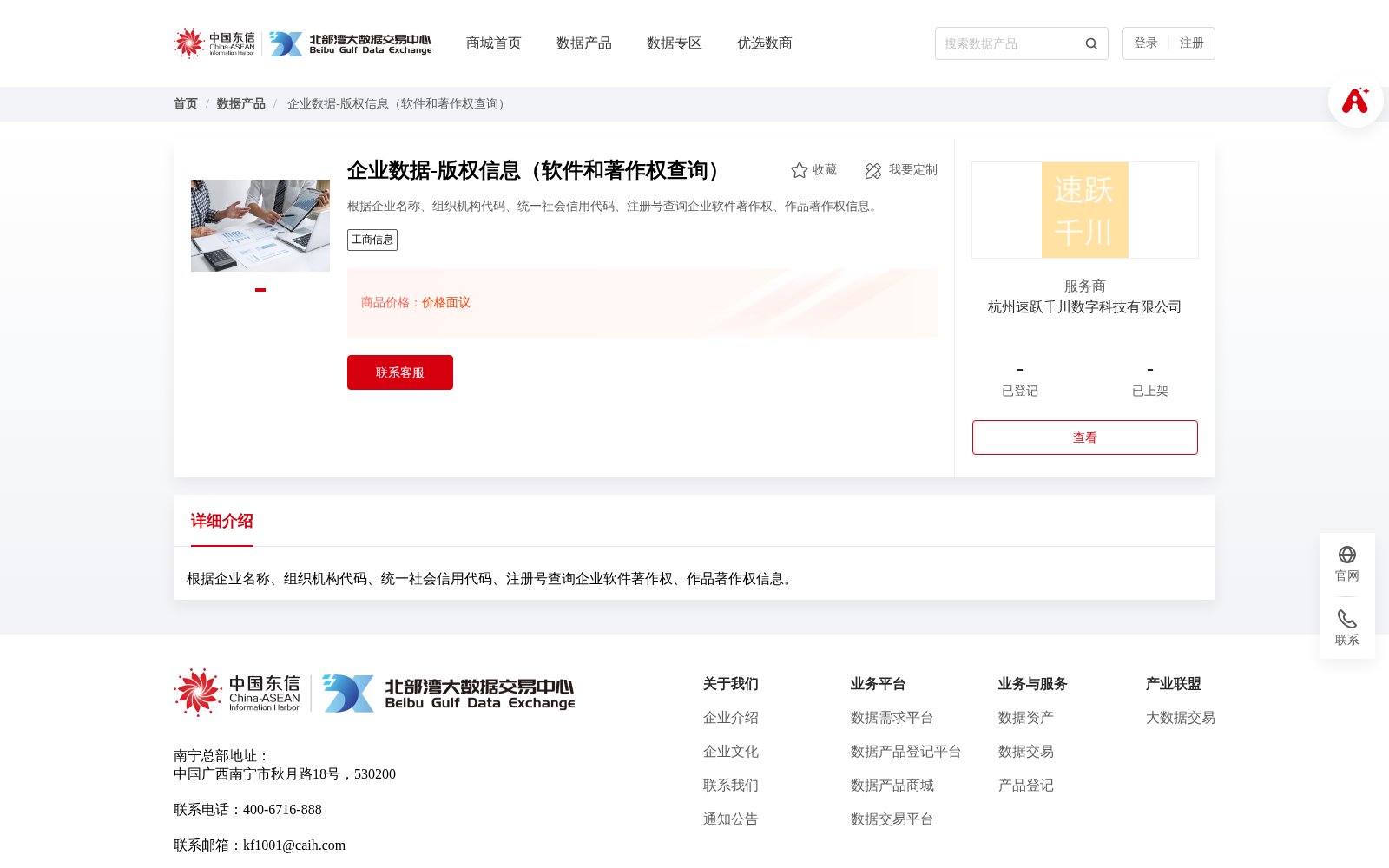Click the red carousel indicator under the image

point(260,290)
